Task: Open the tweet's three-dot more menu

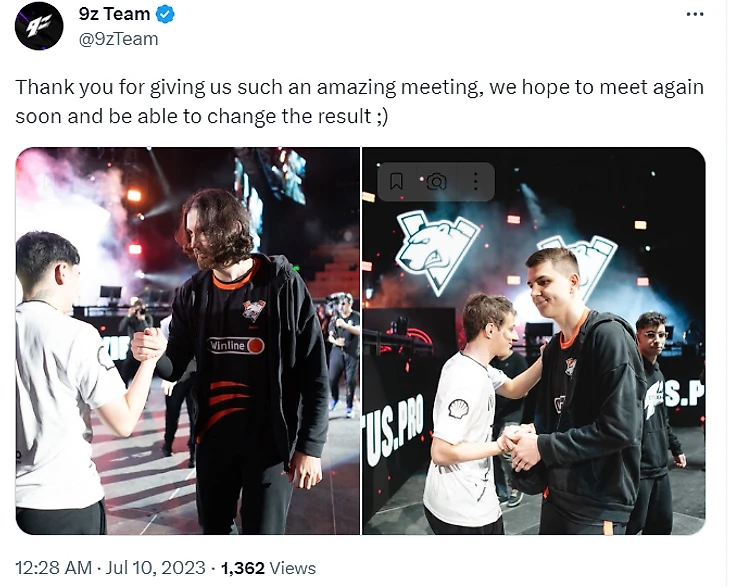Action: pos(695,14)
